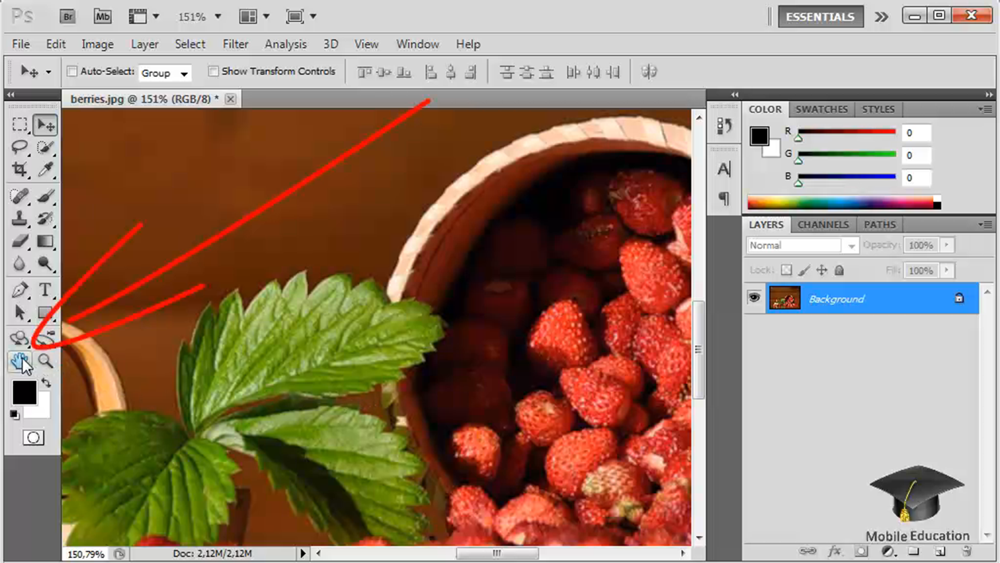Select the Quick Selection tool
The height and width of the screenshot is (563, 1000).
tap(45, 147)
